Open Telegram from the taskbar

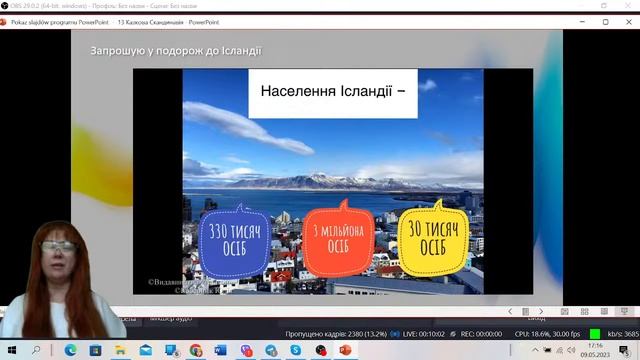[271, 350]
